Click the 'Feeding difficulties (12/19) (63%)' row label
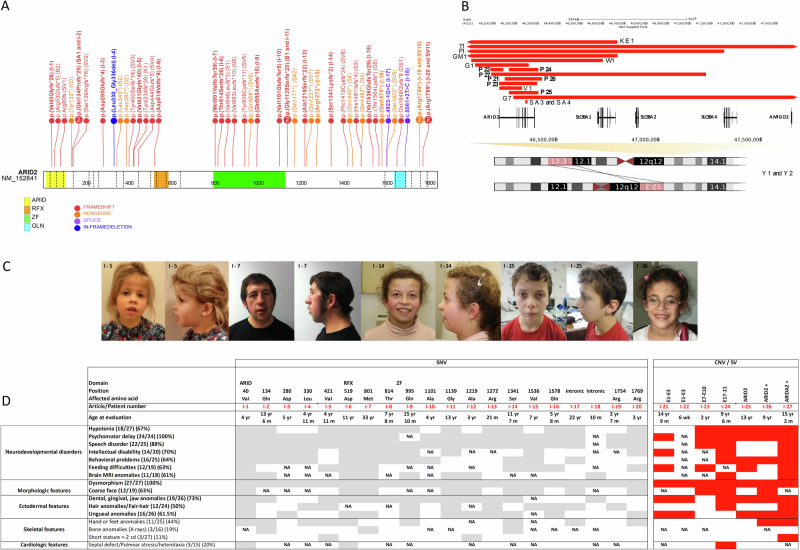This screenshot has width=800, height=550. [x=130, y=467]
